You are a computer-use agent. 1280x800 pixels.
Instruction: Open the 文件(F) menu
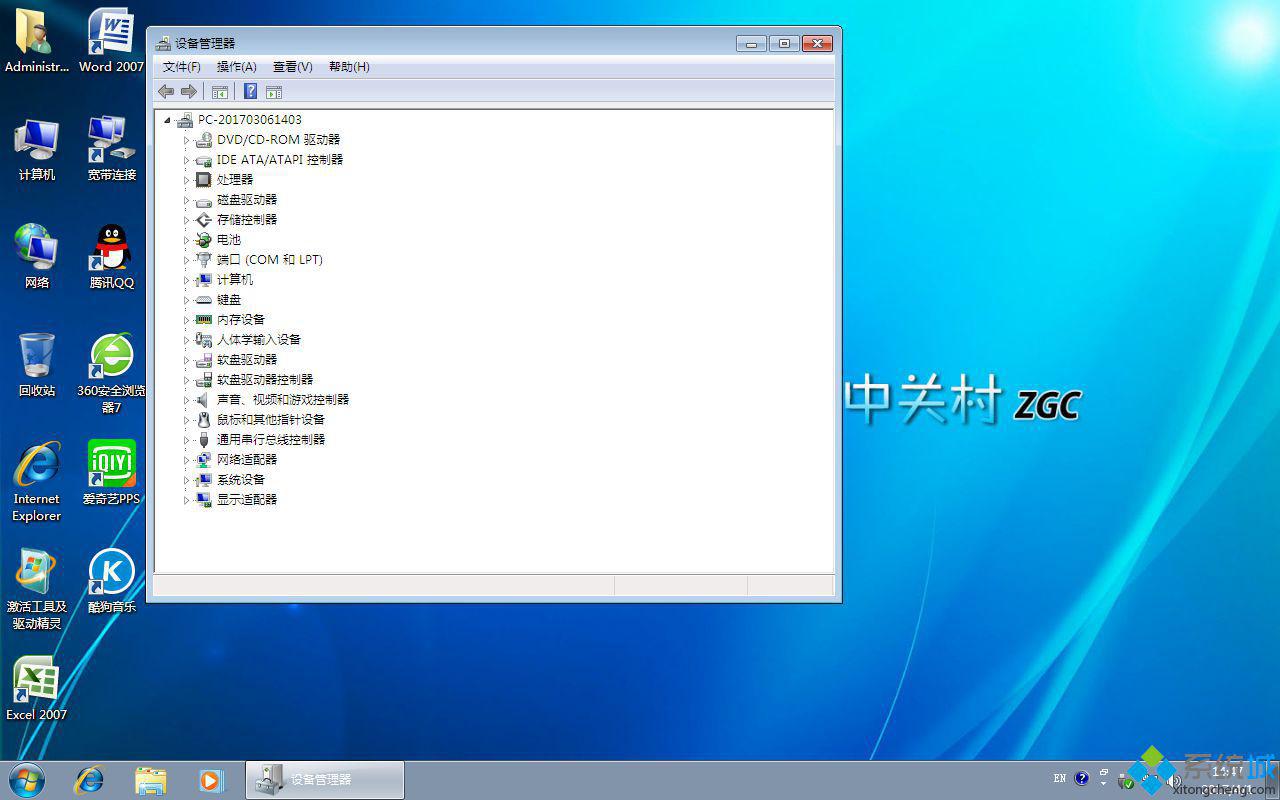(182, 67)
